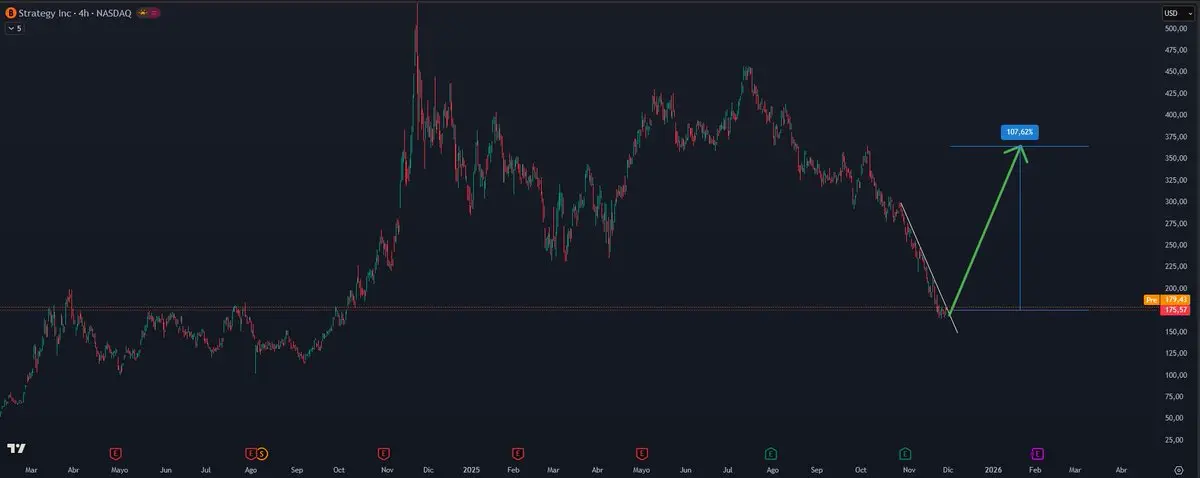Click the 2025 year label on time axis
This screenshot has width=1200, height=478.
(473, 468)
